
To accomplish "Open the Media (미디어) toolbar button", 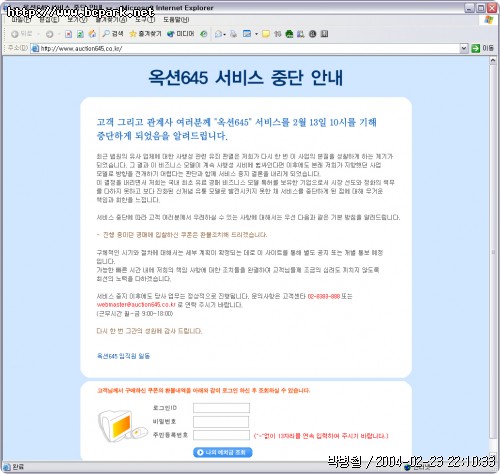I will tap(181, 34).
